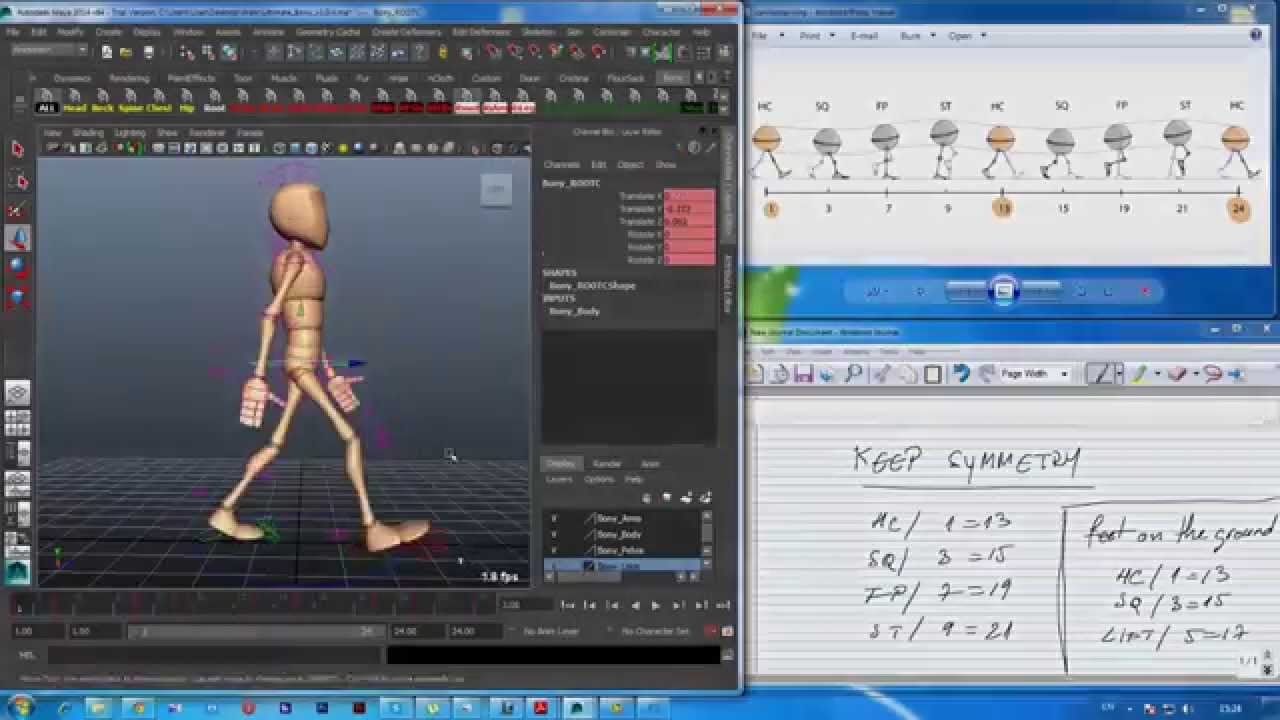
Task: Select the Highlighter tool in Windows Journal
Action: tap(1139, 374)
